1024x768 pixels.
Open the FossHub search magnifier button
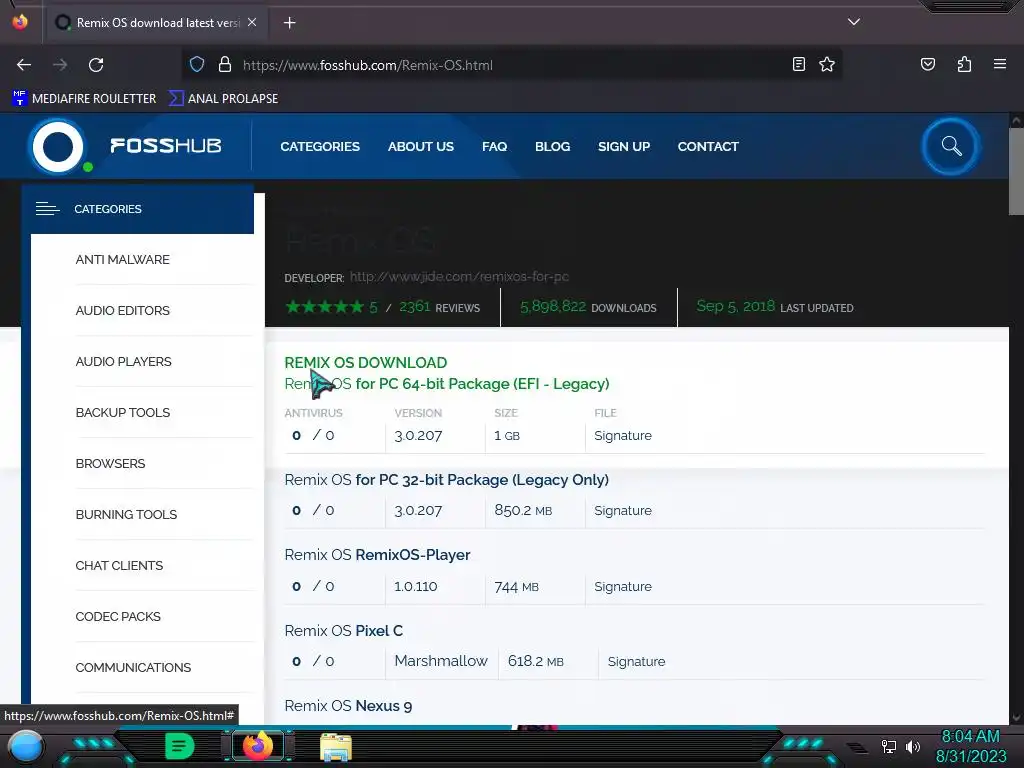tap(951, 146)
